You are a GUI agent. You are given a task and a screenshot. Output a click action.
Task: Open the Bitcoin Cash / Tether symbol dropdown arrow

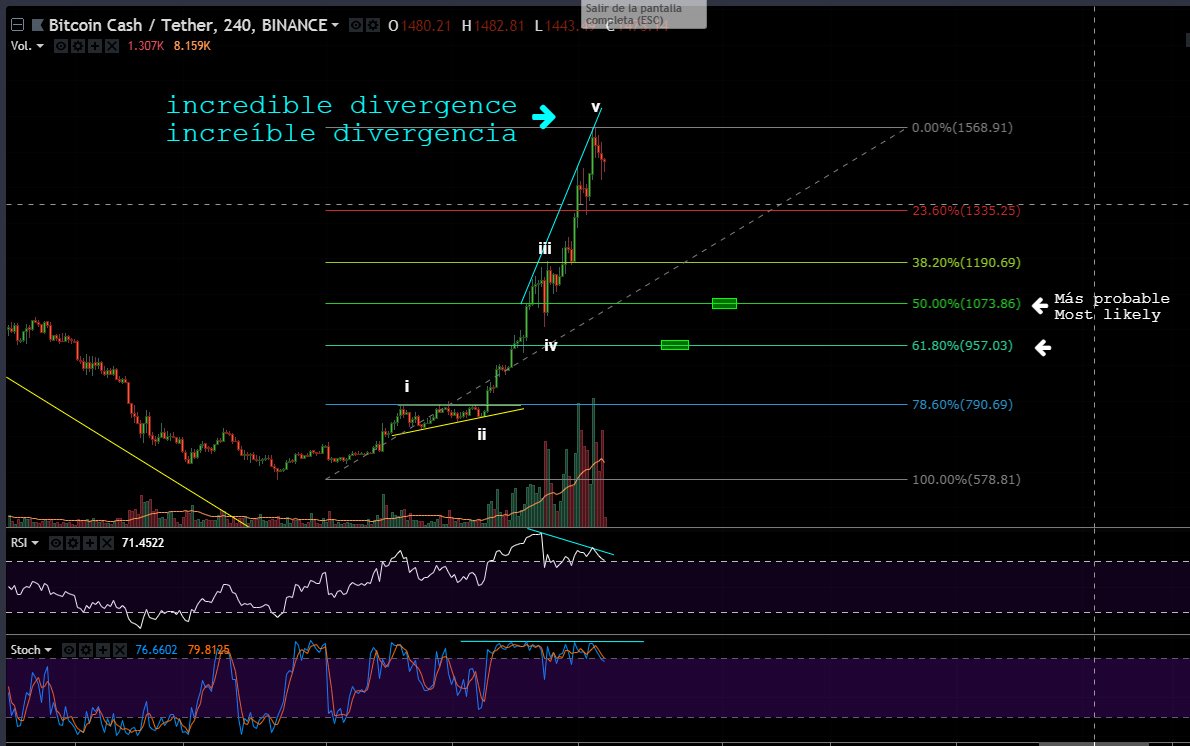[335, 25]
